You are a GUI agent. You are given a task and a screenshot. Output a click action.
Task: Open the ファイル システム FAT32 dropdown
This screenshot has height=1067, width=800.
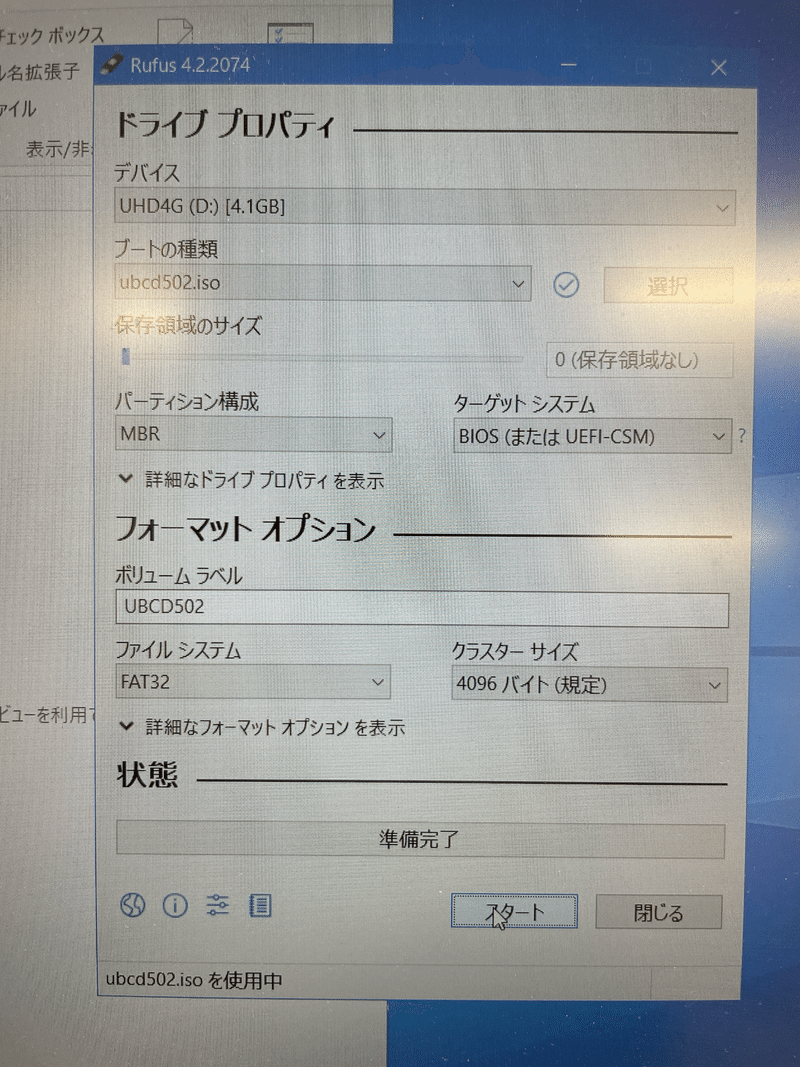click(252, 682)
